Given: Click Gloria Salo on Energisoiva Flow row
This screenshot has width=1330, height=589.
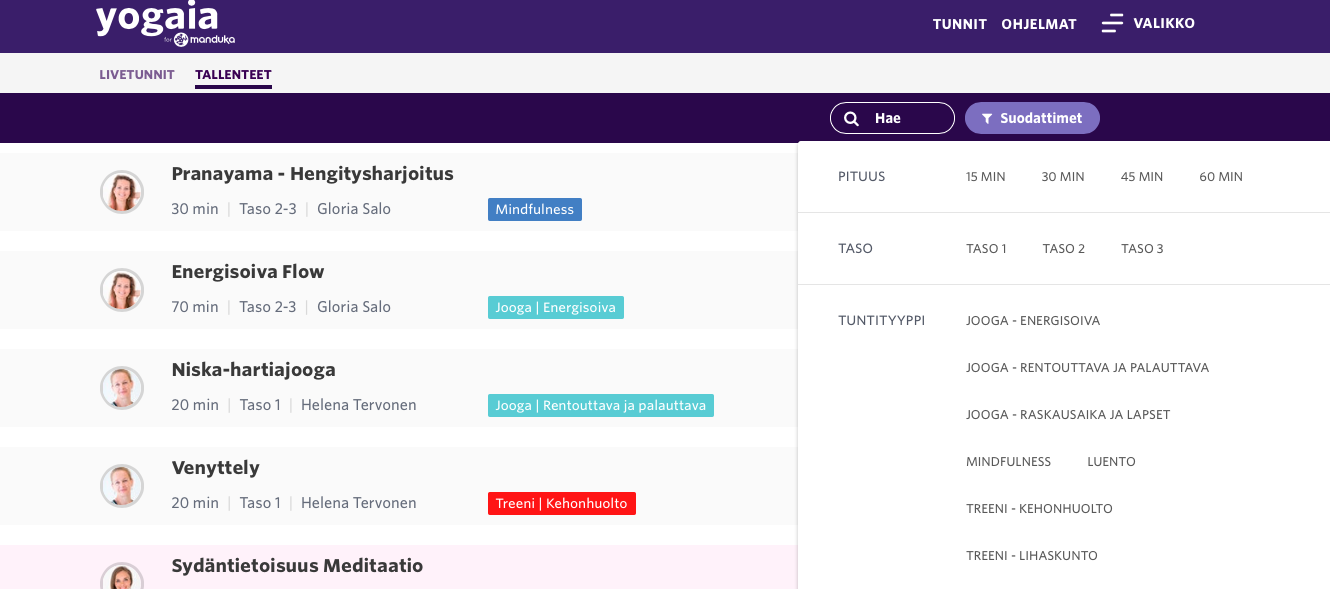Looking at the screenshot, I should pyautogui.click(x=354, y=307).
